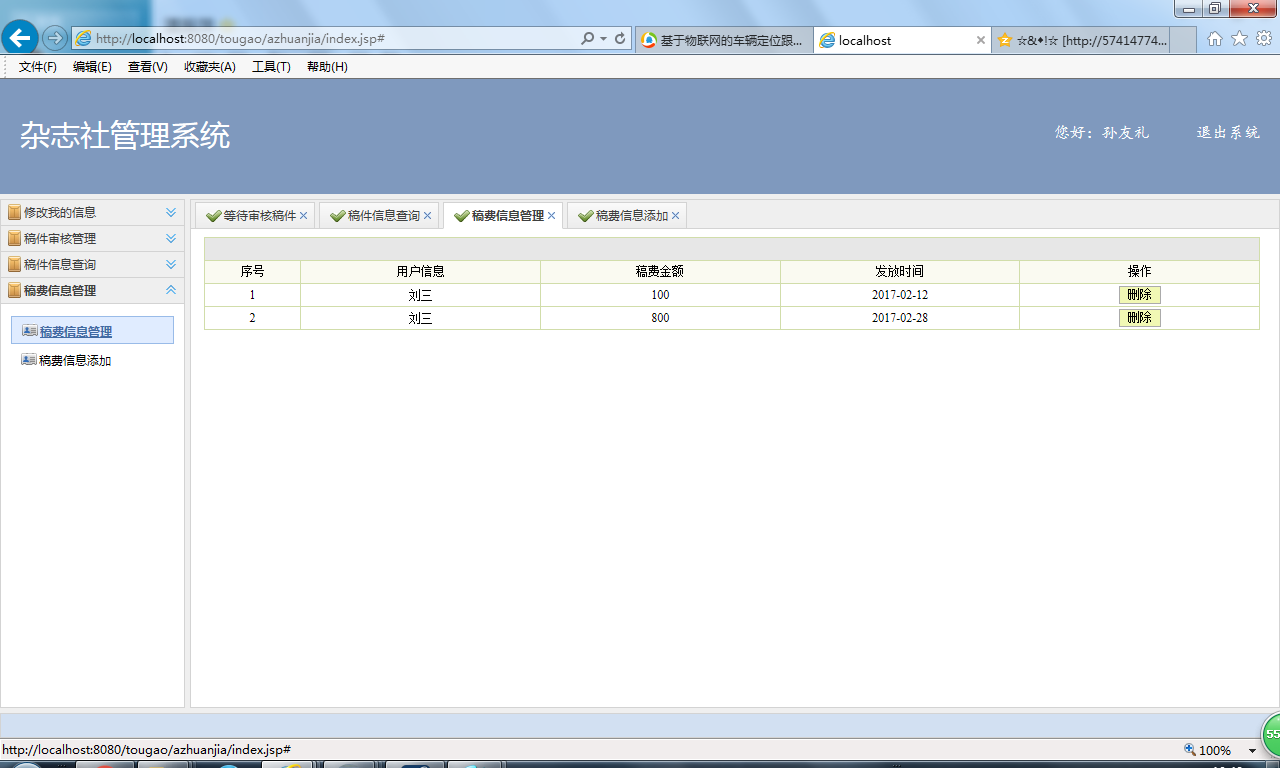1280x768 pixels.
Task: Click the icon next to 稿费信息管理 sidebar link
Action: [29, 331]
